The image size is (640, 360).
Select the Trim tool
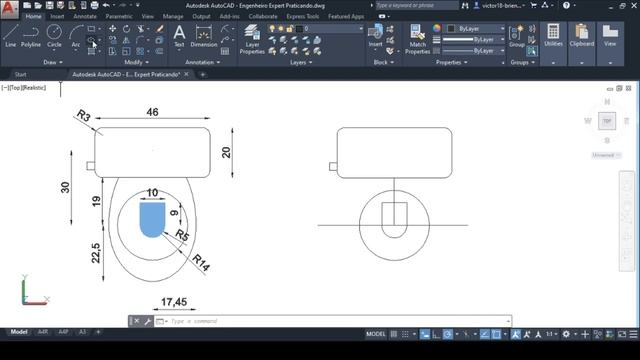[141, 29]
